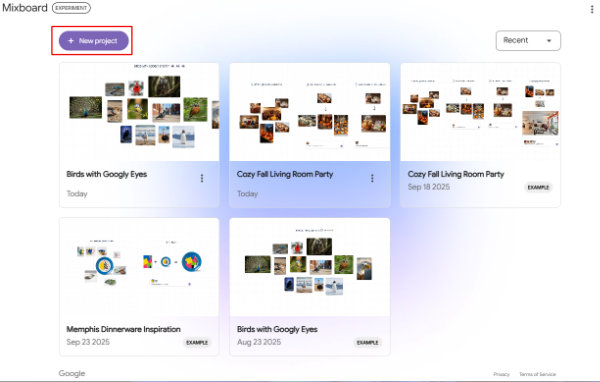Click EXAMPLE badge on Memphis Dinnerware card
This screenshot has width=600, height=382.
point(197,343)
